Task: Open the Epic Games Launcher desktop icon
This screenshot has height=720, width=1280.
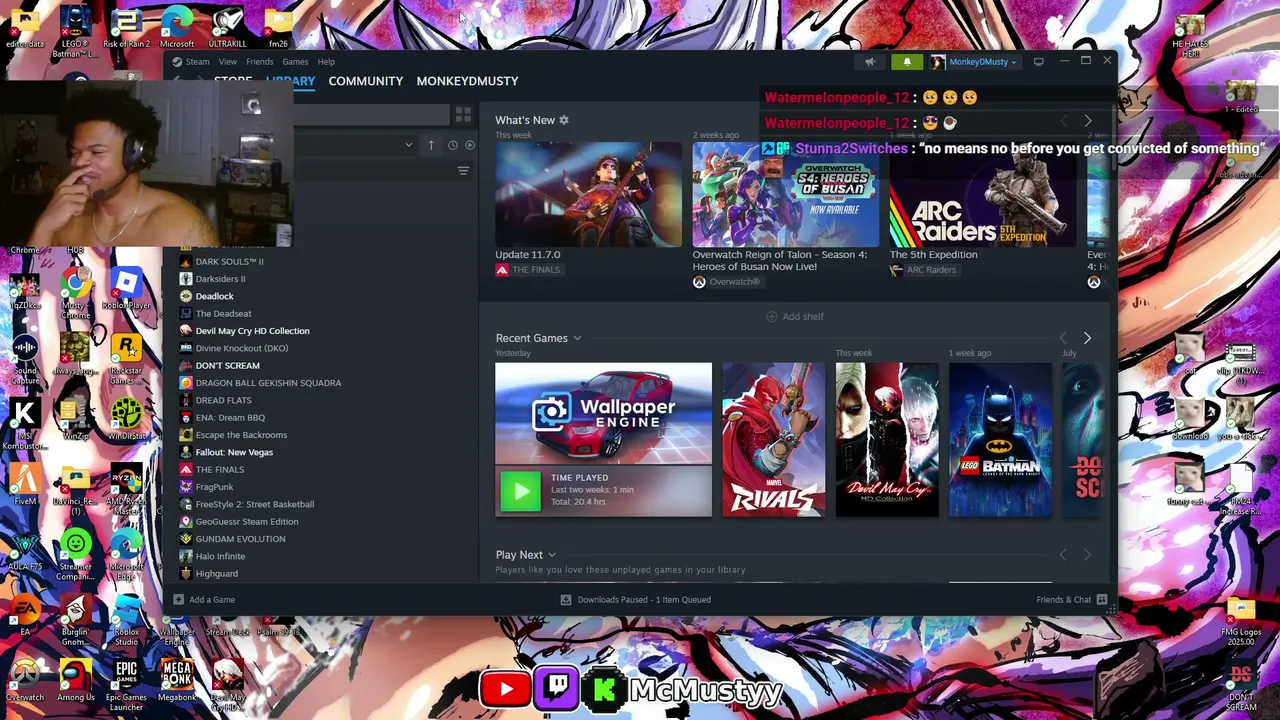Action: pyautogui.click(x=126, y=685)
